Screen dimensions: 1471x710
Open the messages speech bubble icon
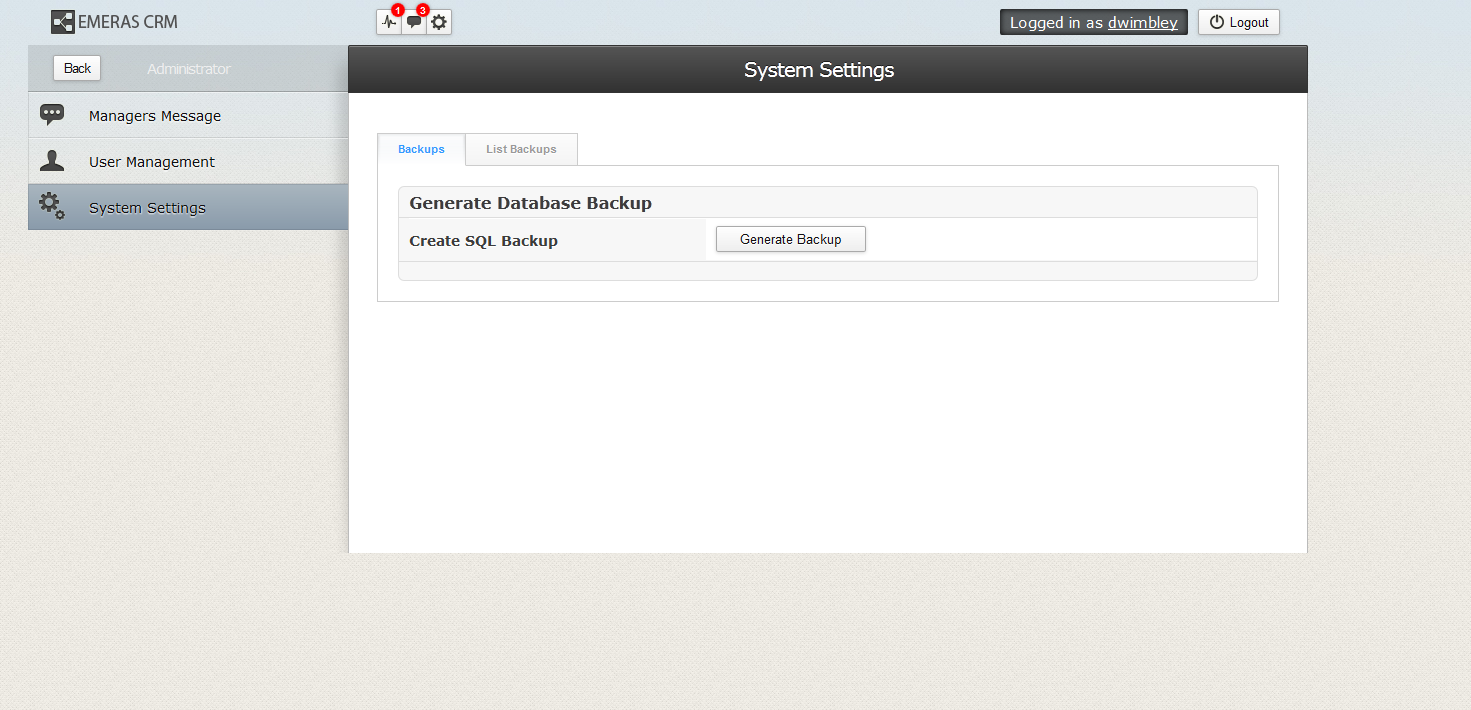(414, 23)
